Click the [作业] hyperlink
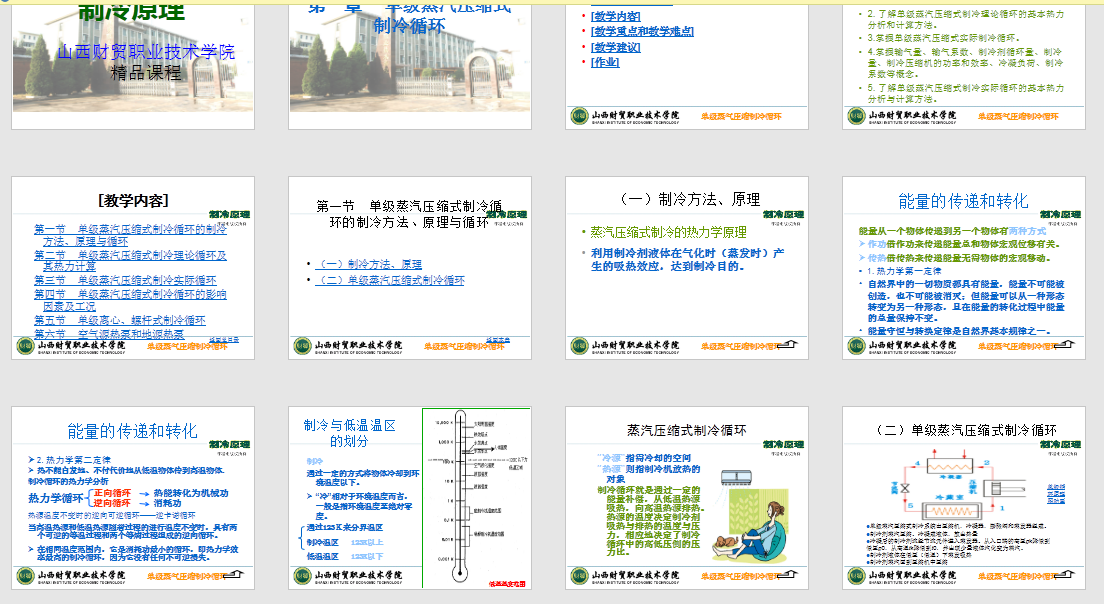Viewport: 1104px width, 604px height. click(605, 62)
